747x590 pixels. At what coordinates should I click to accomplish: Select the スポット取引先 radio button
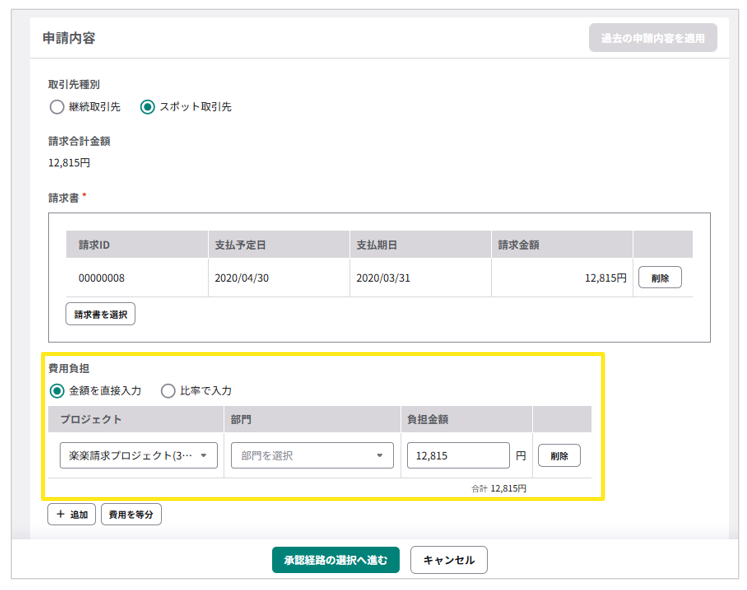point(148,106)
